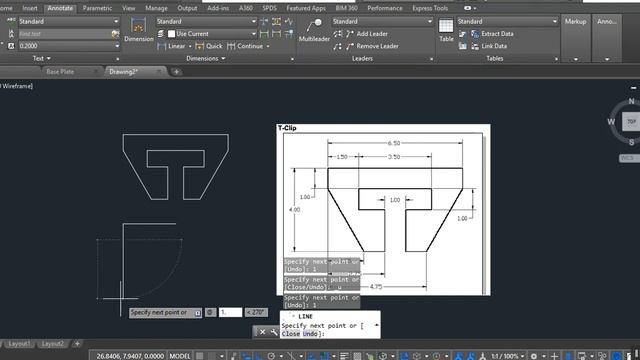Expand the Markup panel

point(576,59)
